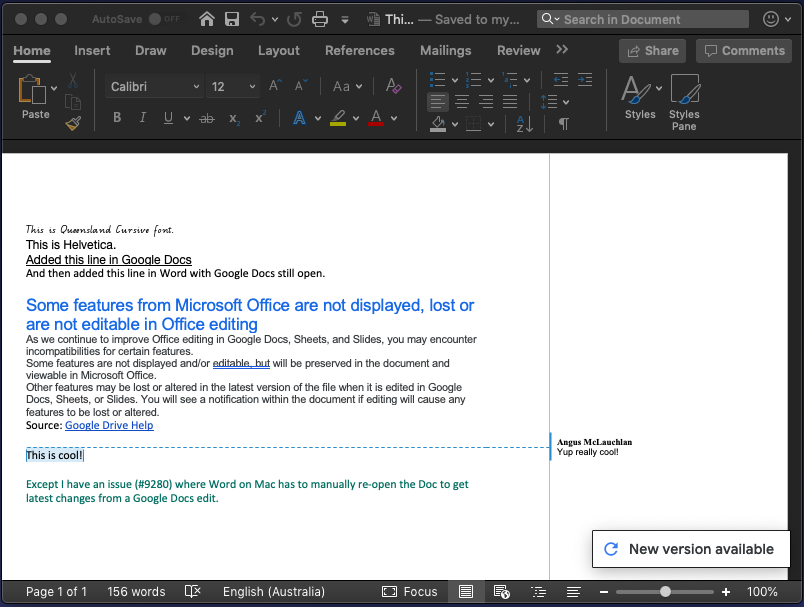Follow the Google Drive Help link
Viewport: 804px width, 607px height.
pyautogui.click(x=109, y=425)
